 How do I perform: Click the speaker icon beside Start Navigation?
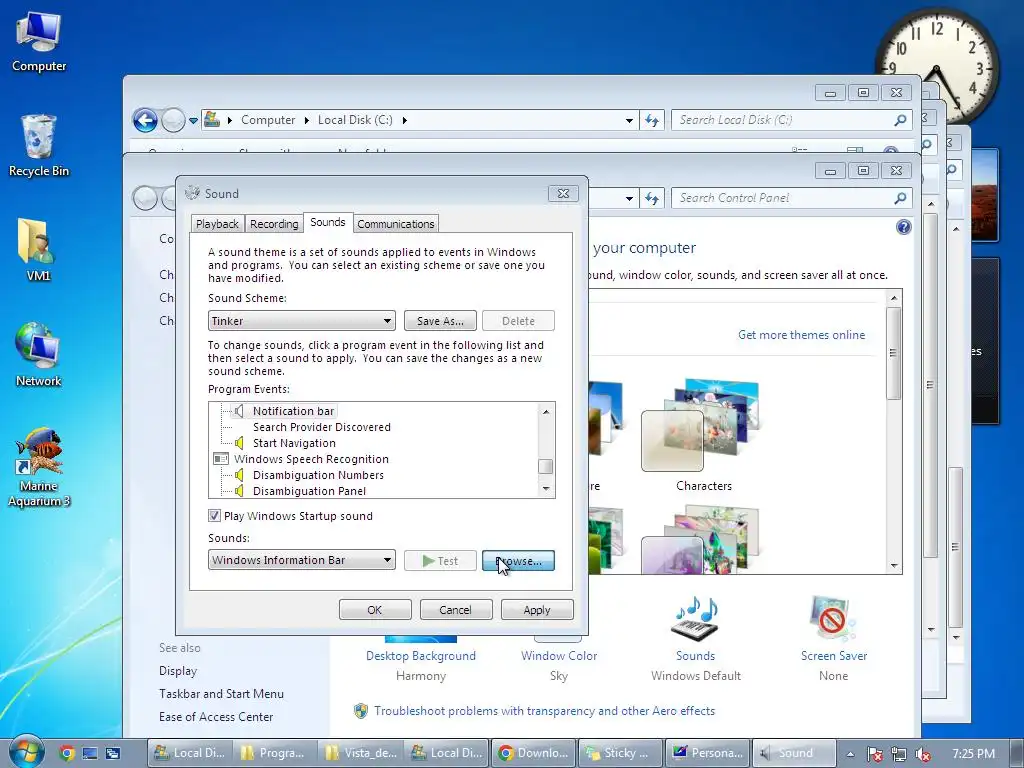239,443
